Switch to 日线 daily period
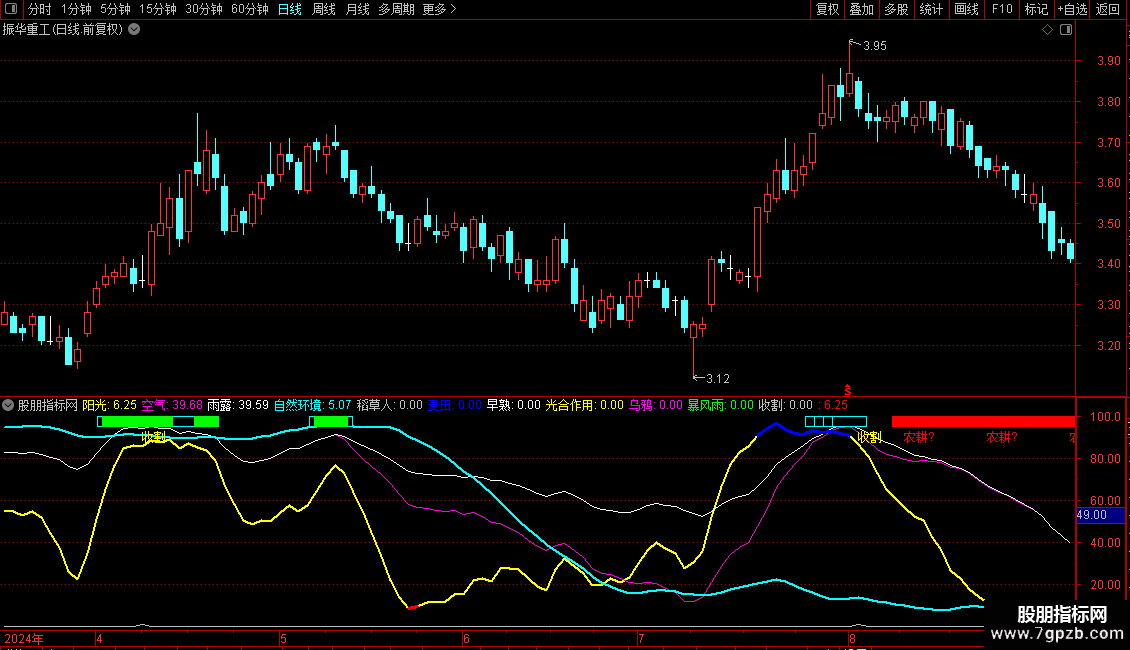 coord(290,9)
